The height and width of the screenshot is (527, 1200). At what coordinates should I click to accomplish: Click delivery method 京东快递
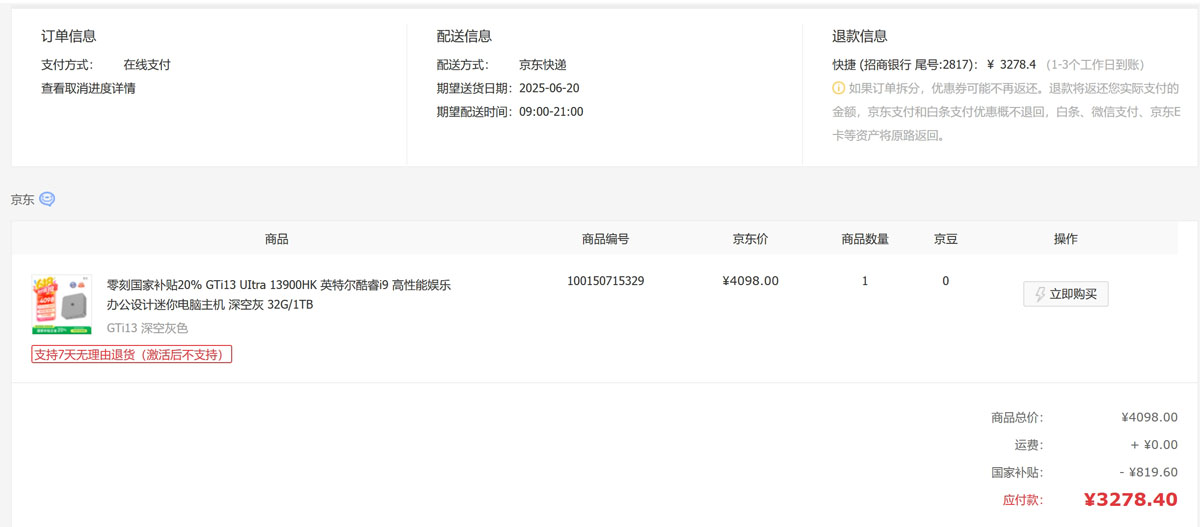pyautogui.click(x=542, y=64)
